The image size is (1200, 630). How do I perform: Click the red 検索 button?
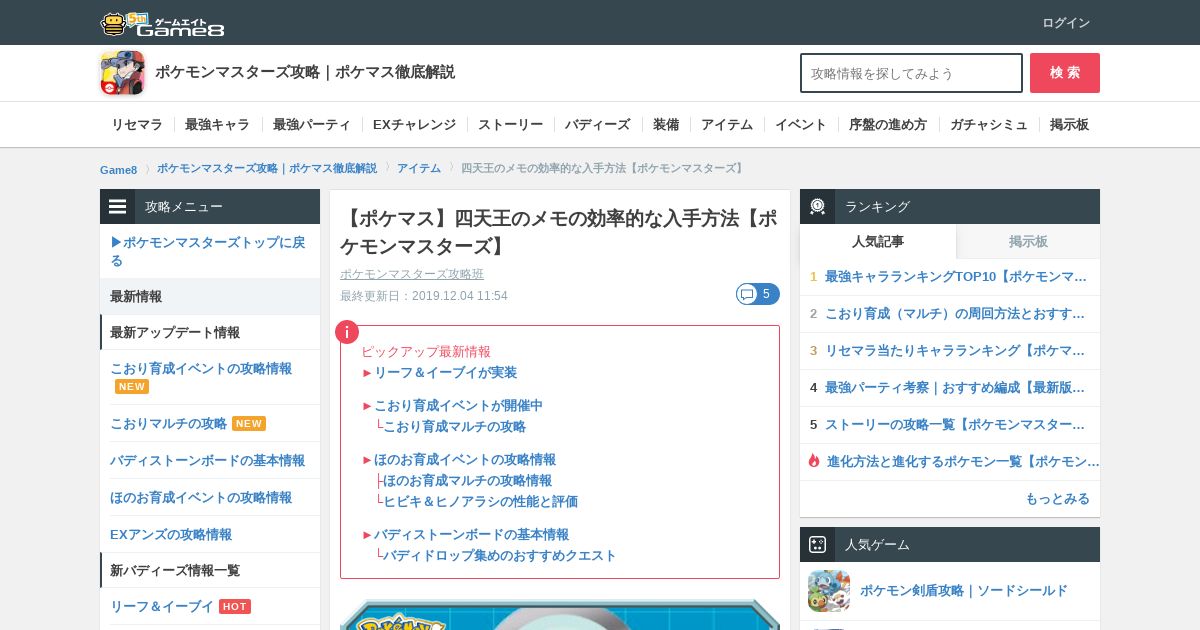tap(1065, 73)
